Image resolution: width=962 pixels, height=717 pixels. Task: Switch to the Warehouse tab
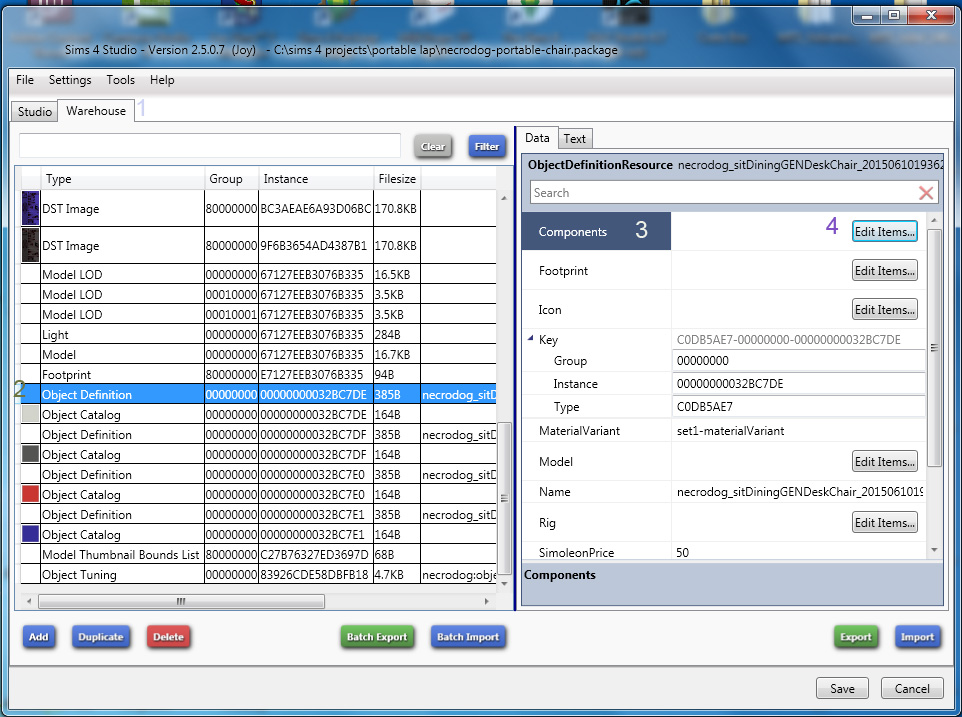(96, 110)
